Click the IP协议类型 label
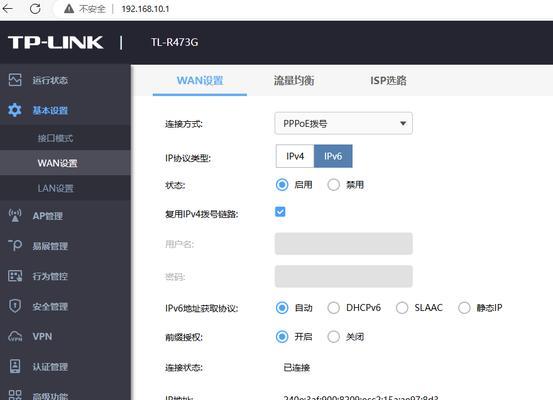This screenshot has height=400, width=553. 188,158
